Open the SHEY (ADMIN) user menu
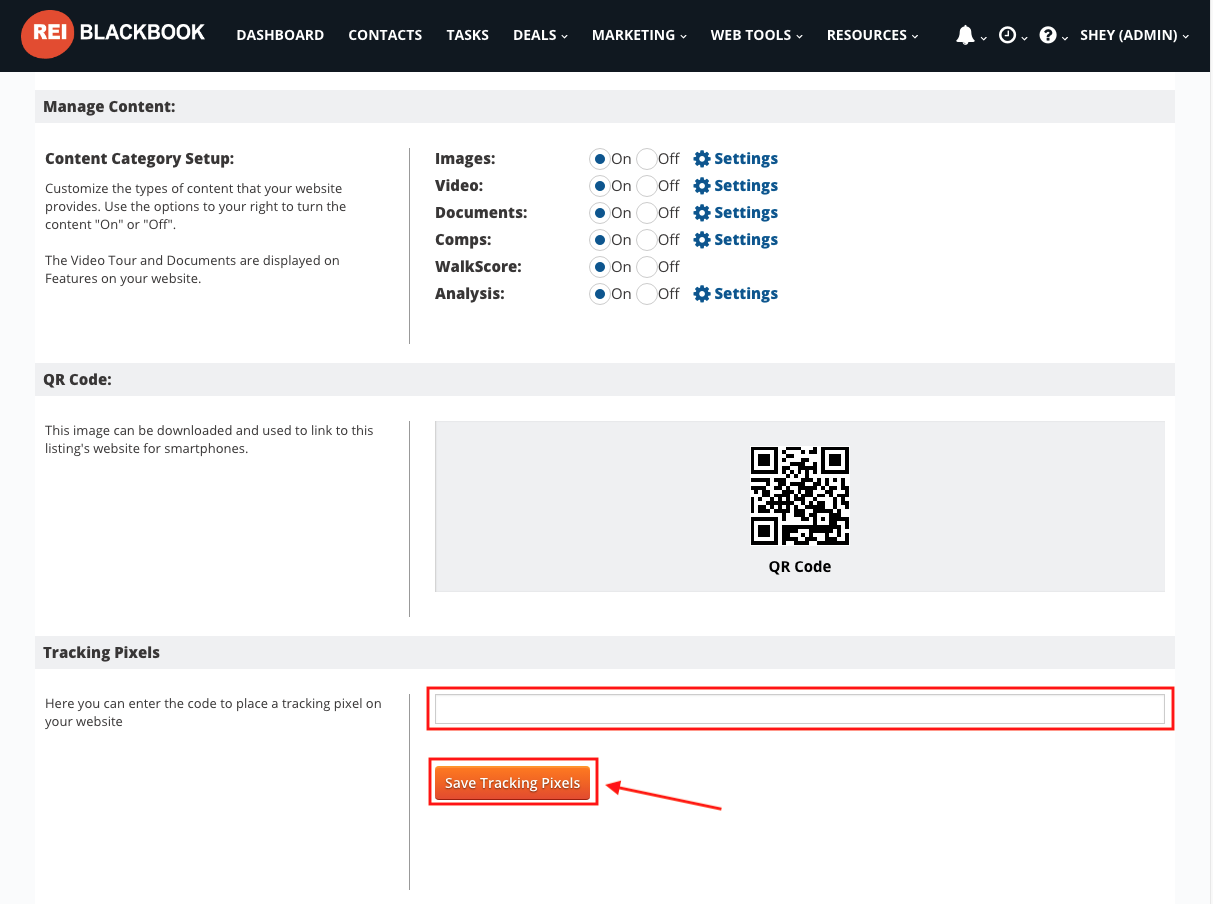The height and width of the screenshot is (904, 1213). (x=1134, y=35)
